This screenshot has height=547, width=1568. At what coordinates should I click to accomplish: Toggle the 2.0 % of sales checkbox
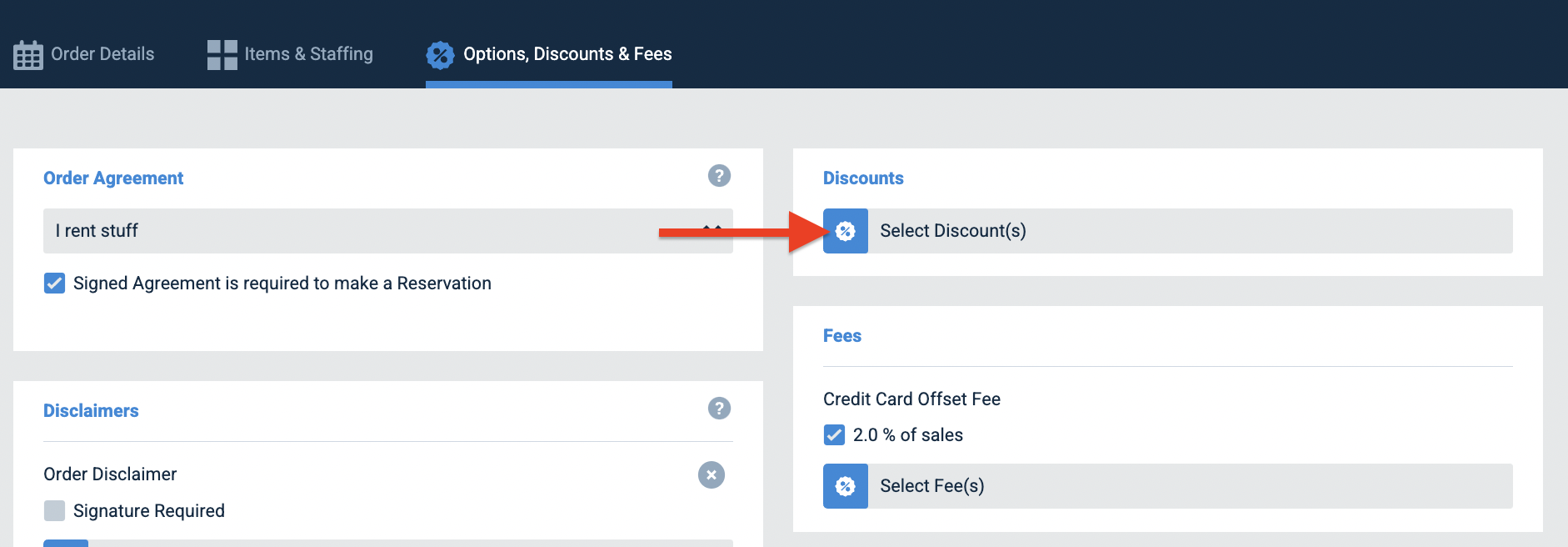click(834, 434)
